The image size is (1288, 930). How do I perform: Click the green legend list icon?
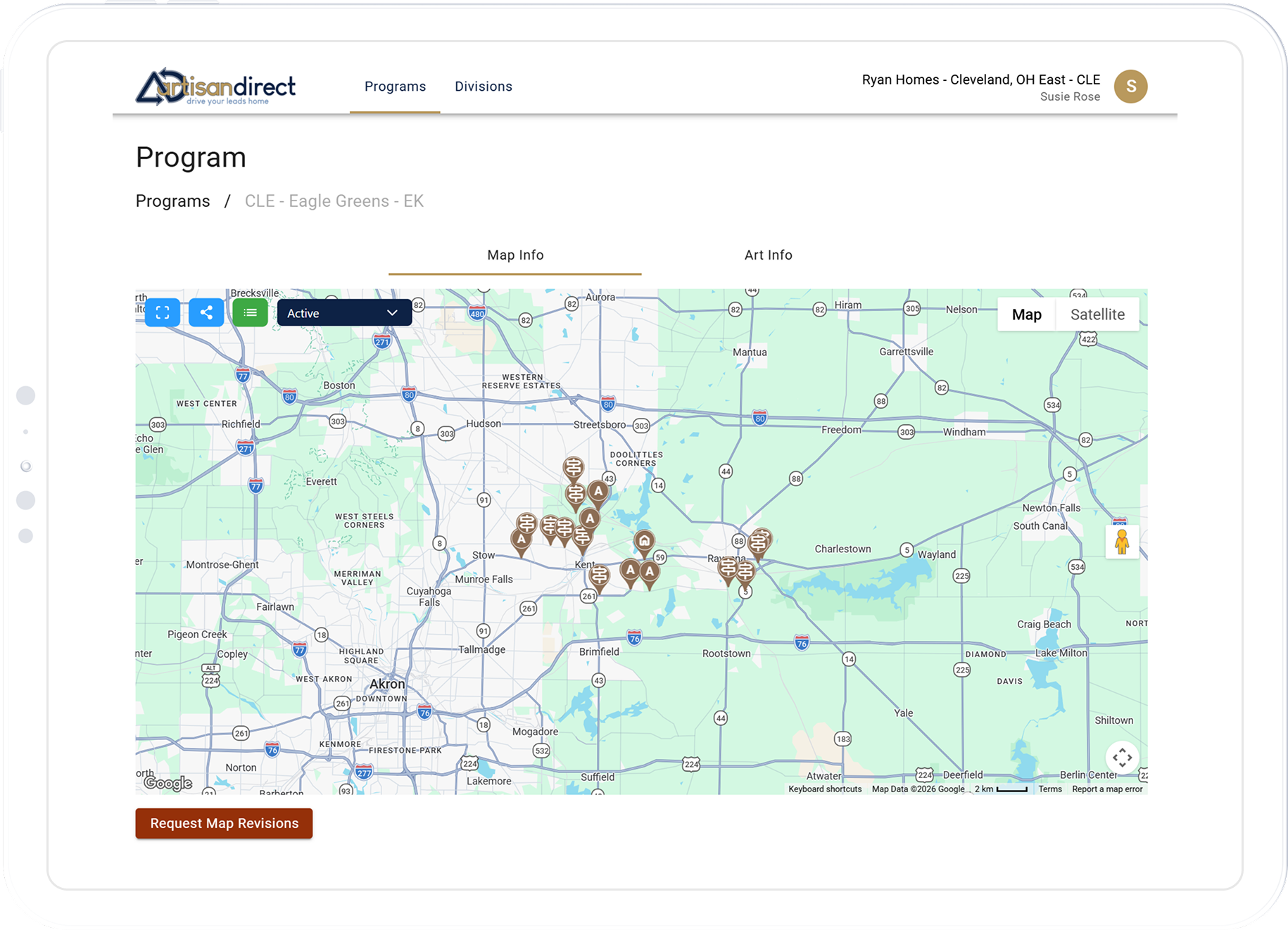(x=250, y=312)
